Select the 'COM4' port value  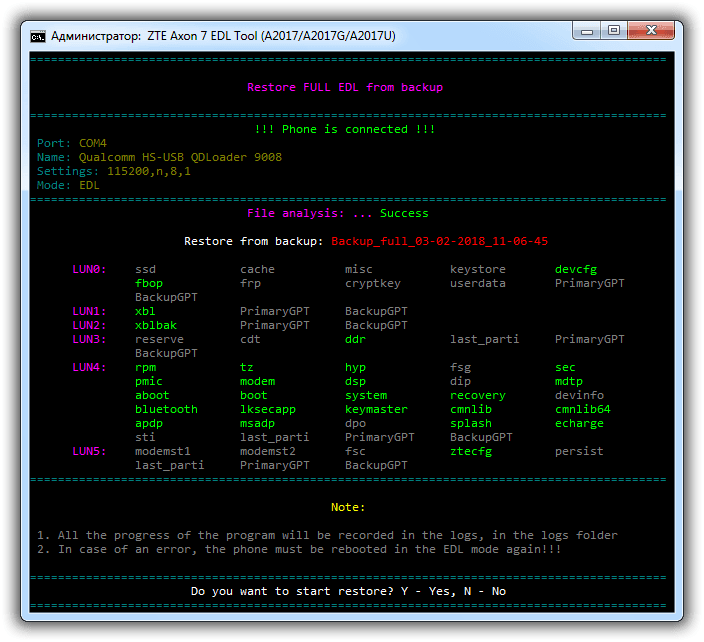92,143
